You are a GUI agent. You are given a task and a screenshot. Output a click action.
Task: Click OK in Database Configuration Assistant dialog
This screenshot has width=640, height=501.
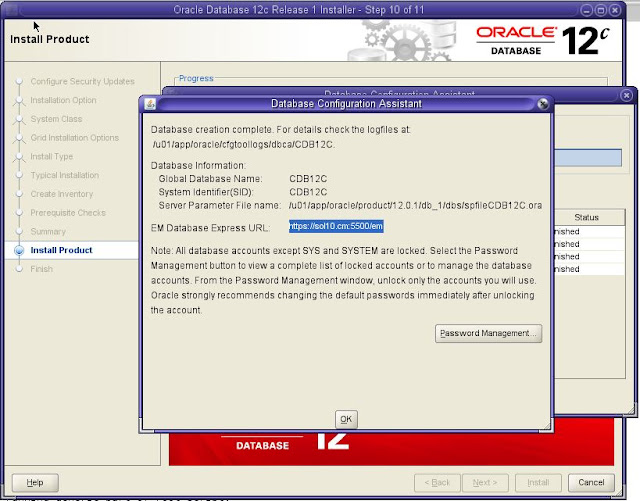[x=346, y=419]
